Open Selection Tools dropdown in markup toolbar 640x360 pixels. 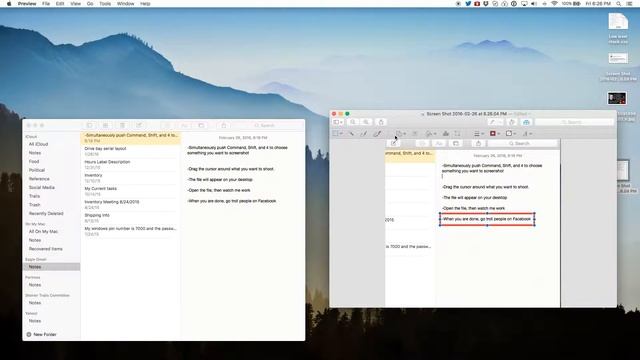[x=338, y=133]
